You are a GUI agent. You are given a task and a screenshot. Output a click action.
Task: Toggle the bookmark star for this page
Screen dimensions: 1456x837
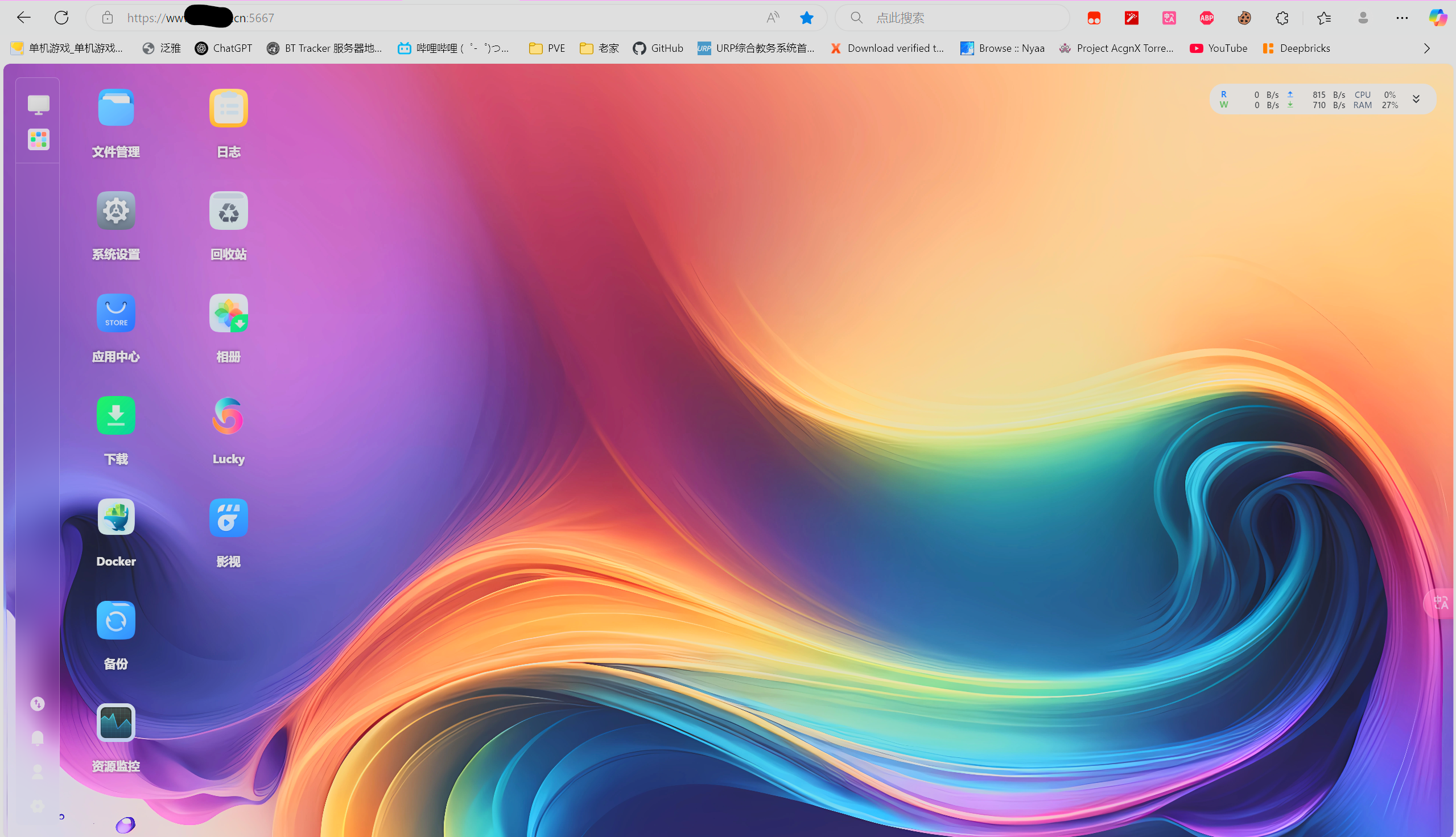click(806, 18)
